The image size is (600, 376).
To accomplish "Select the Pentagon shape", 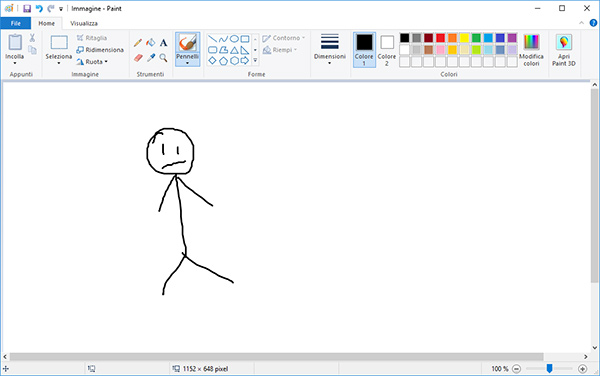I will (223, 60).
